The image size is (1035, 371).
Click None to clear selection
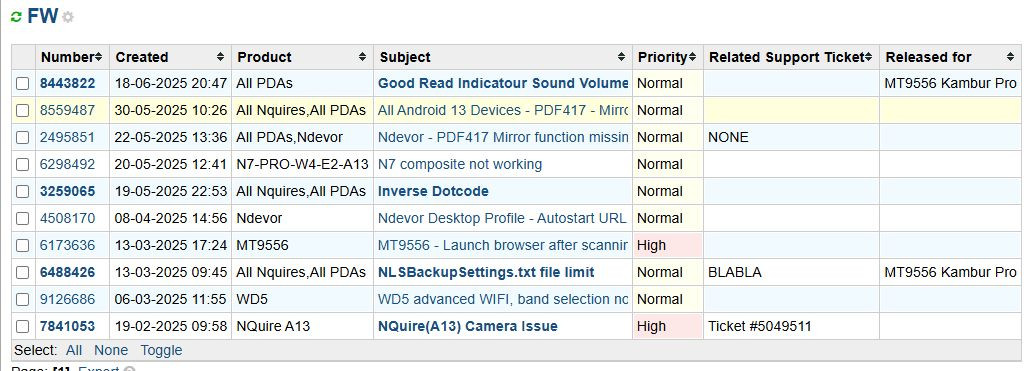click(111, 351)
